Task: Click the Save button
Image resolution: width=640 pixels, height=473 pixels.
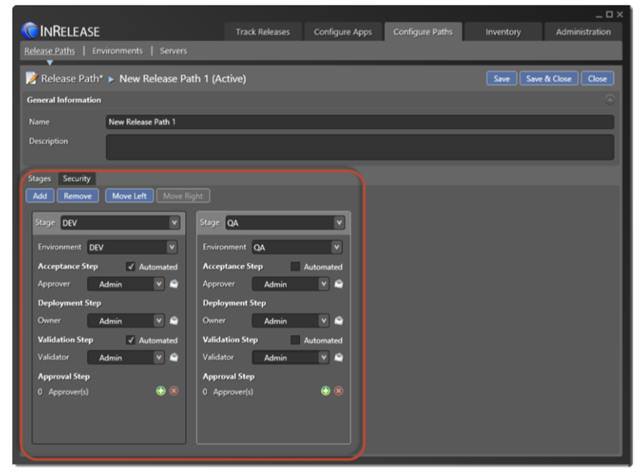Action: (502, 79)
